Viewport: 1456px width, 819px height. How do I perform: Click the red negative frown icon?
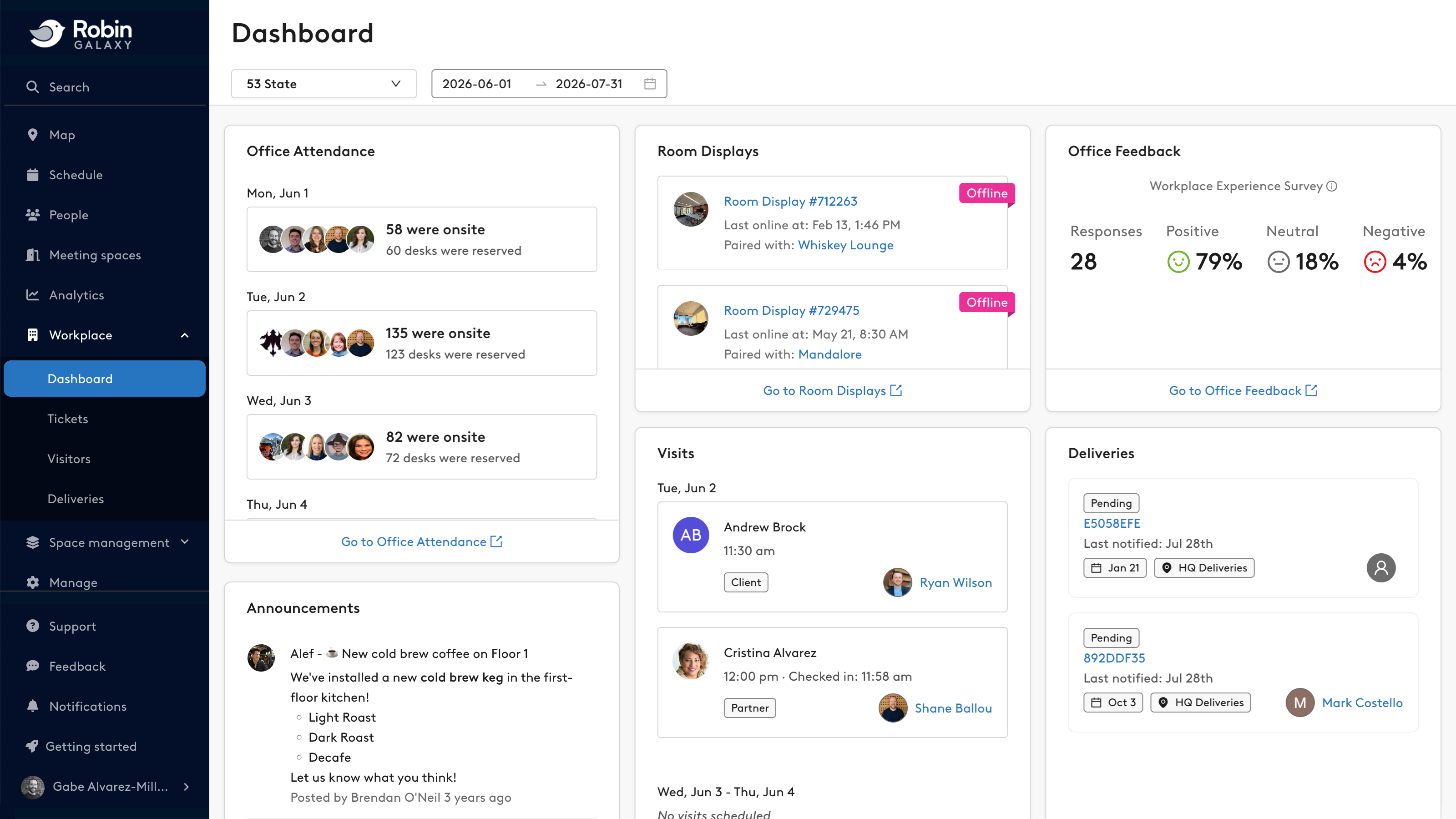(1375, 262)
